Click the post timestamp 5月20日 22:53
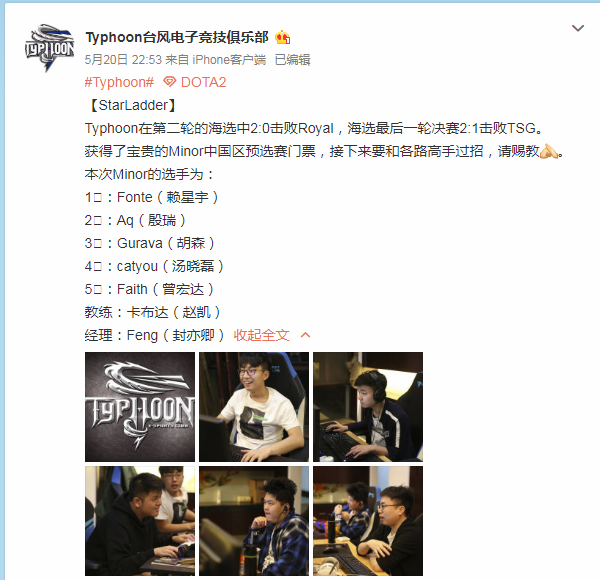 point(123,60)
